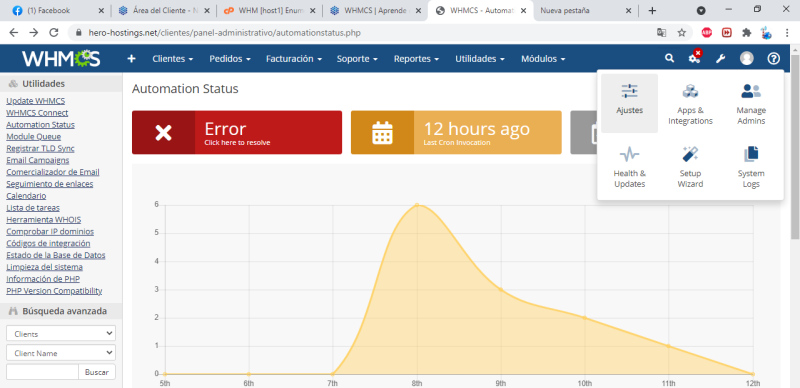Open the help question mark icon
The height and width of the screenshot is (388, 800).
(x=773, y=59)
